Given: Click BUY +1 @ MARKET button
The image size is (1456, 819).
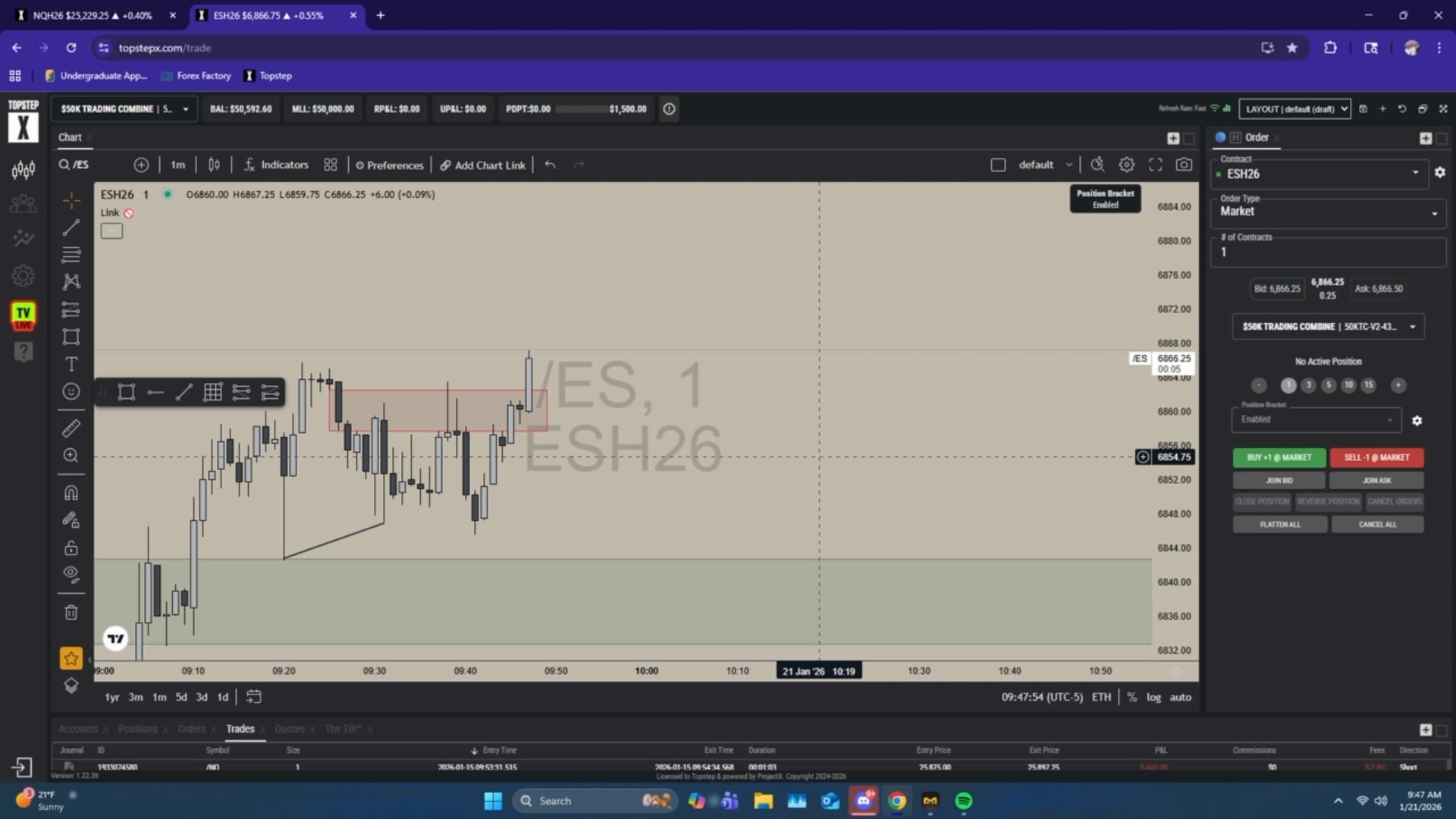Looking at the screenshot, I should 1279,457.
